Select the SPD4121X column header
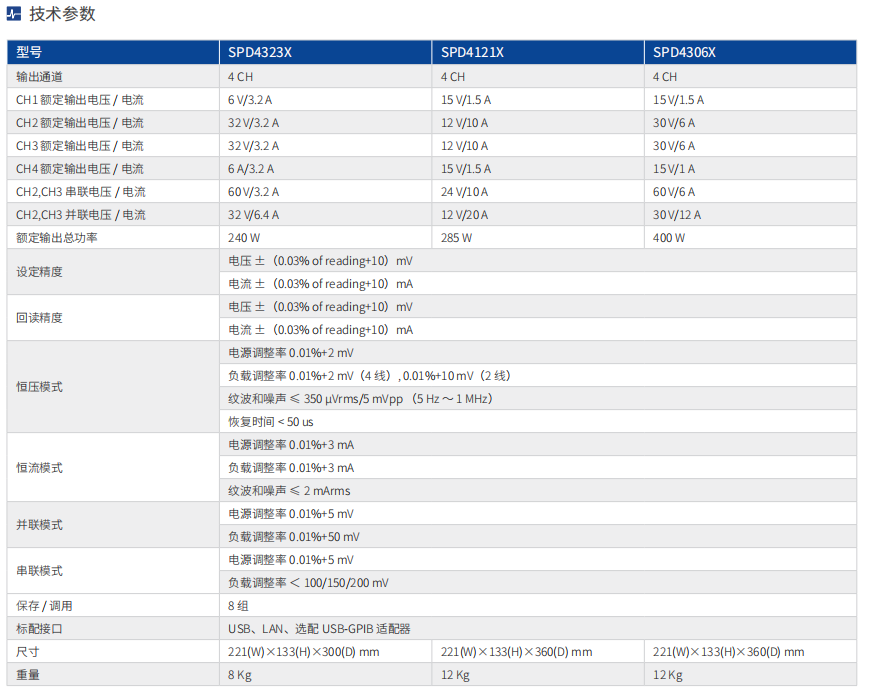Screen dimensions: 876x695 (472, 52)
